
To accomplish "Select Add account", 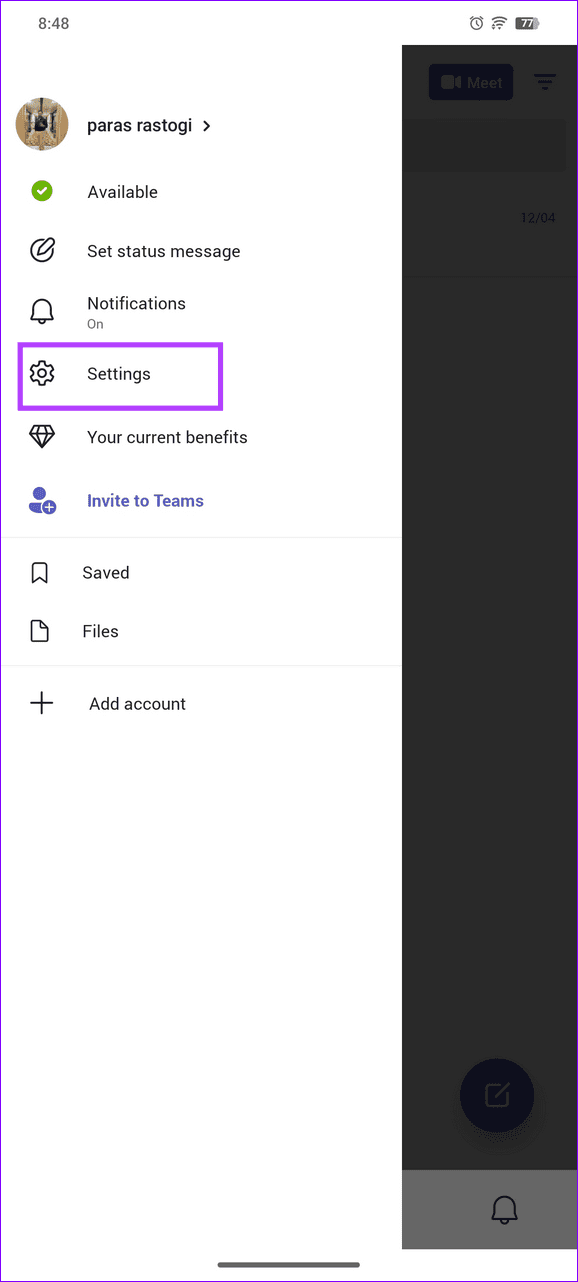I will pos(137,704).
